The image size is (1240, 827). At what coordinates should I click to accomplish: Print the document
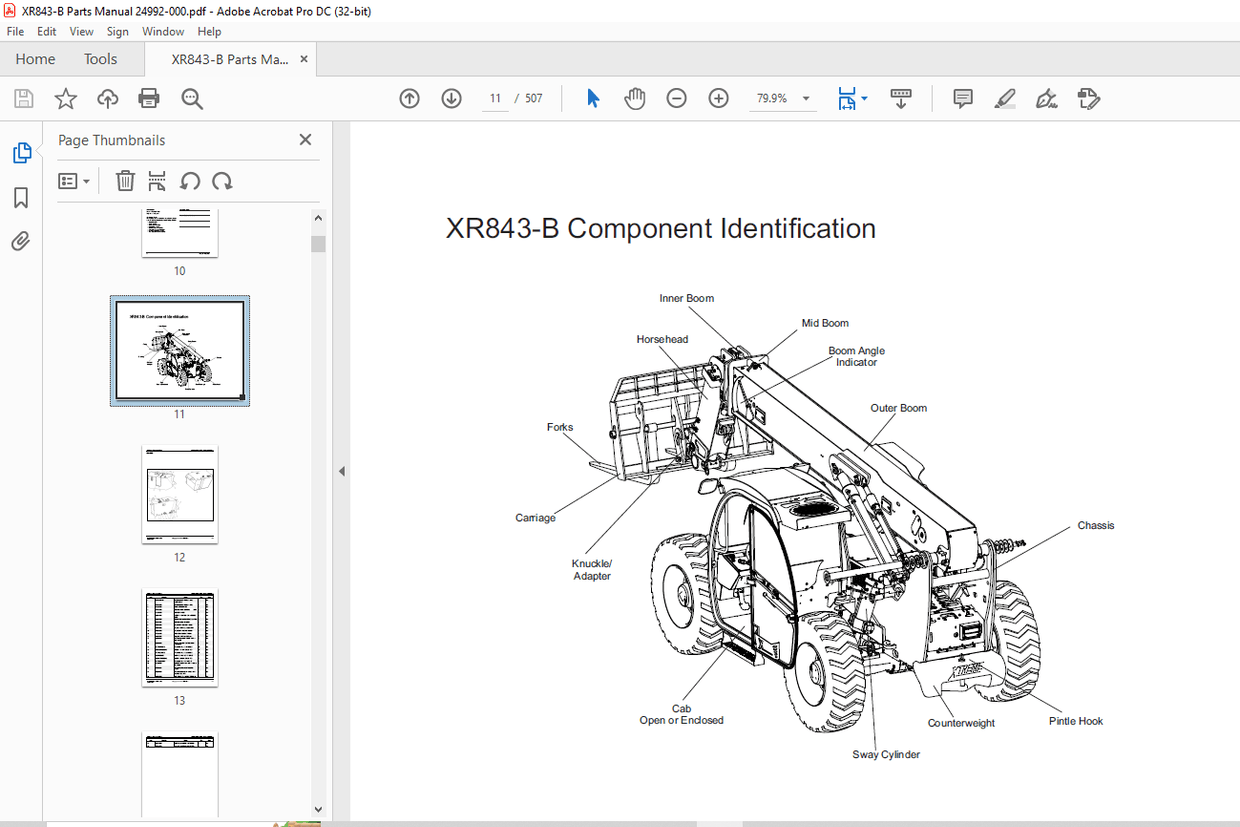pos(148,98)
